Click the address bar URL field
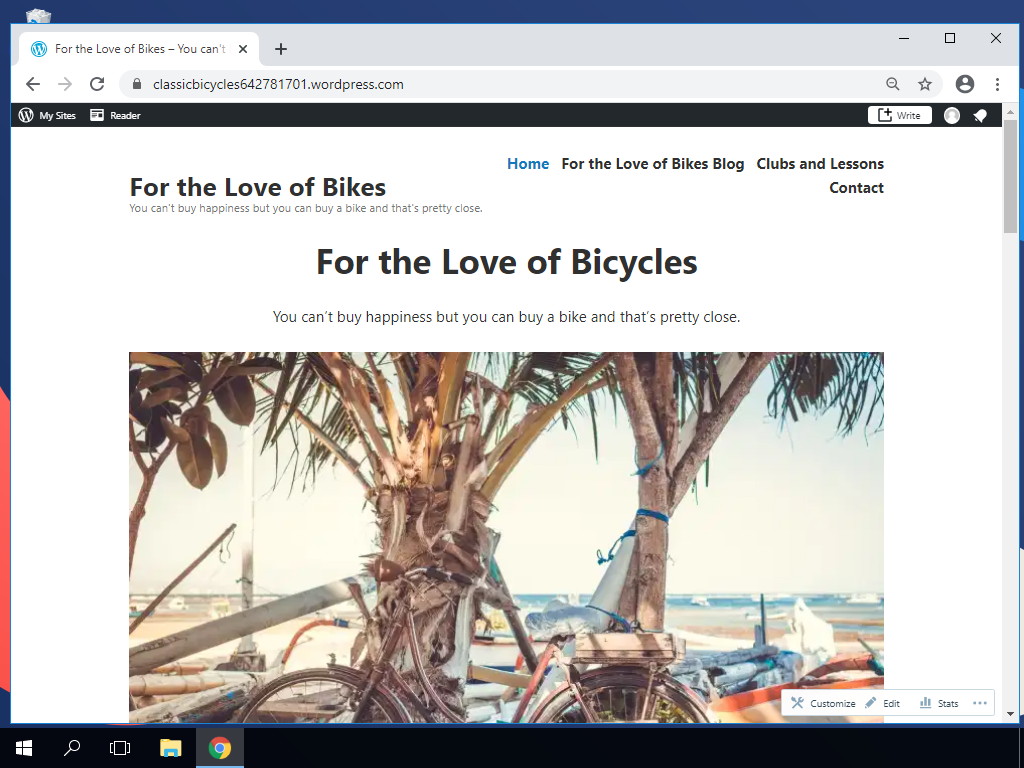 point(509,84)
